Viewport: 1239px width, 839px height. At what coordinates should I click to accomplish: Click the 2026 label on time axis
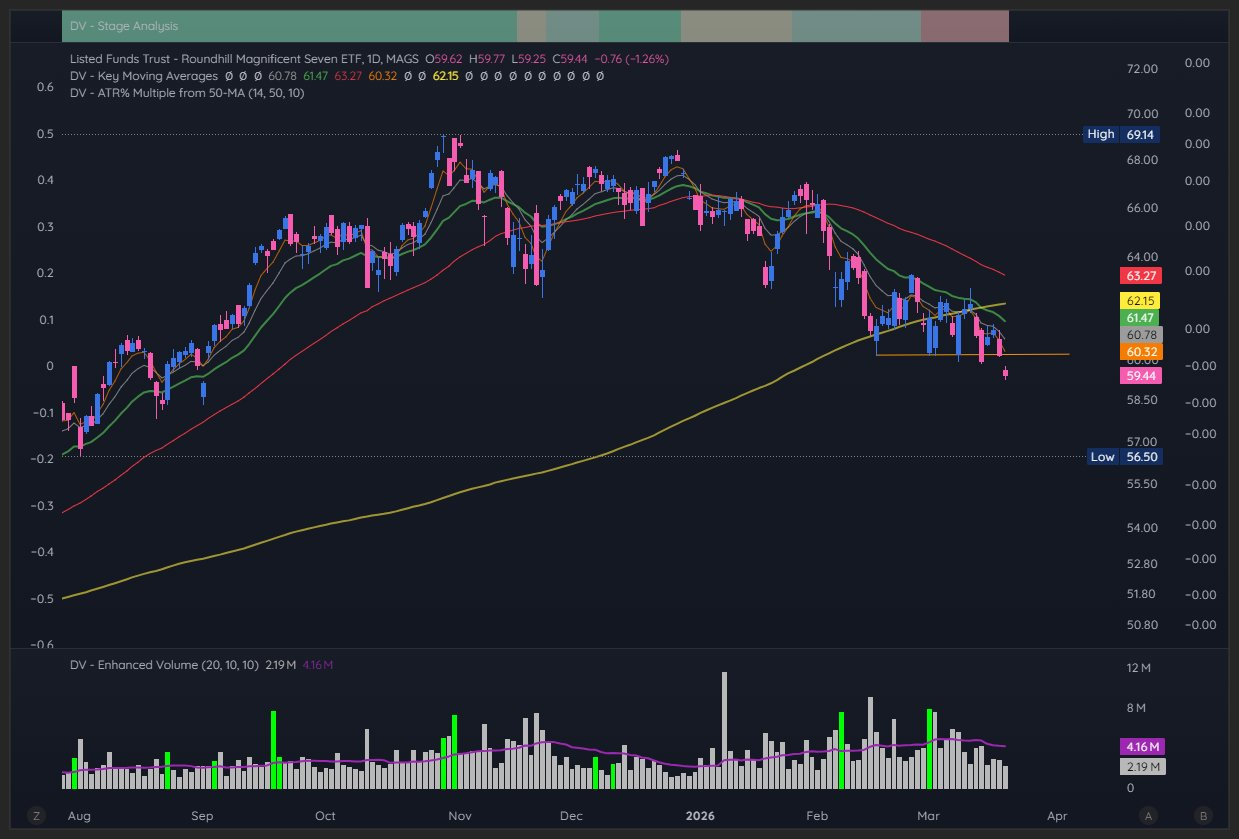(698, 815)
